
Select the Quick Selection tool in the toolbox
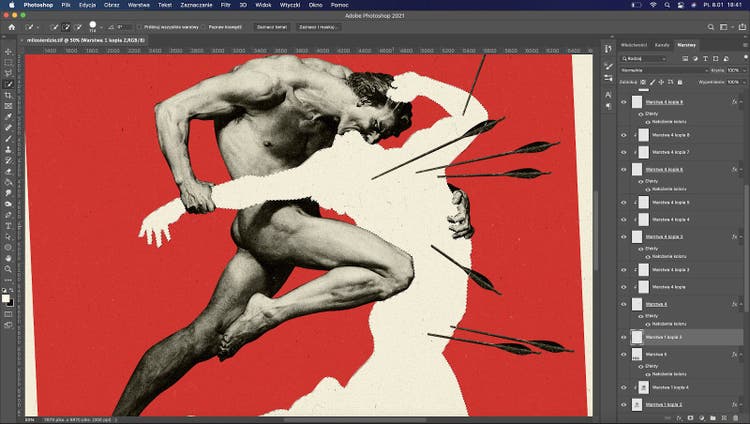[x=8, y=84]
